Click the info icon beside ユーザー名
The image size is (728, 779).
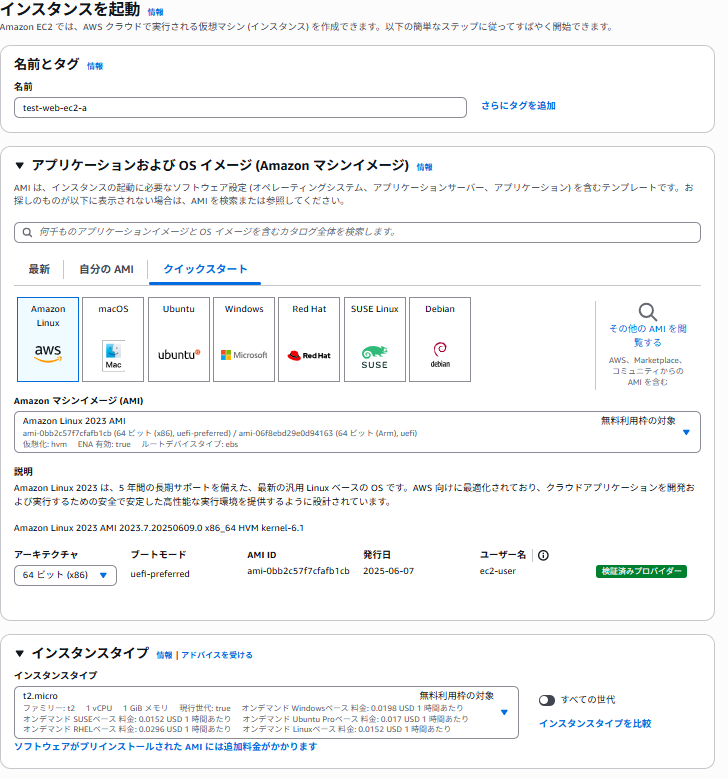544,555
